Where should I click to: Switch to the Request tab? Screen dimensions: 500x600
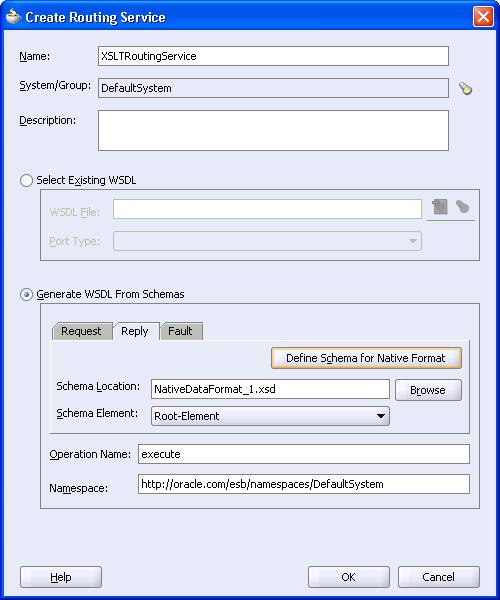[x=81, y=331]
